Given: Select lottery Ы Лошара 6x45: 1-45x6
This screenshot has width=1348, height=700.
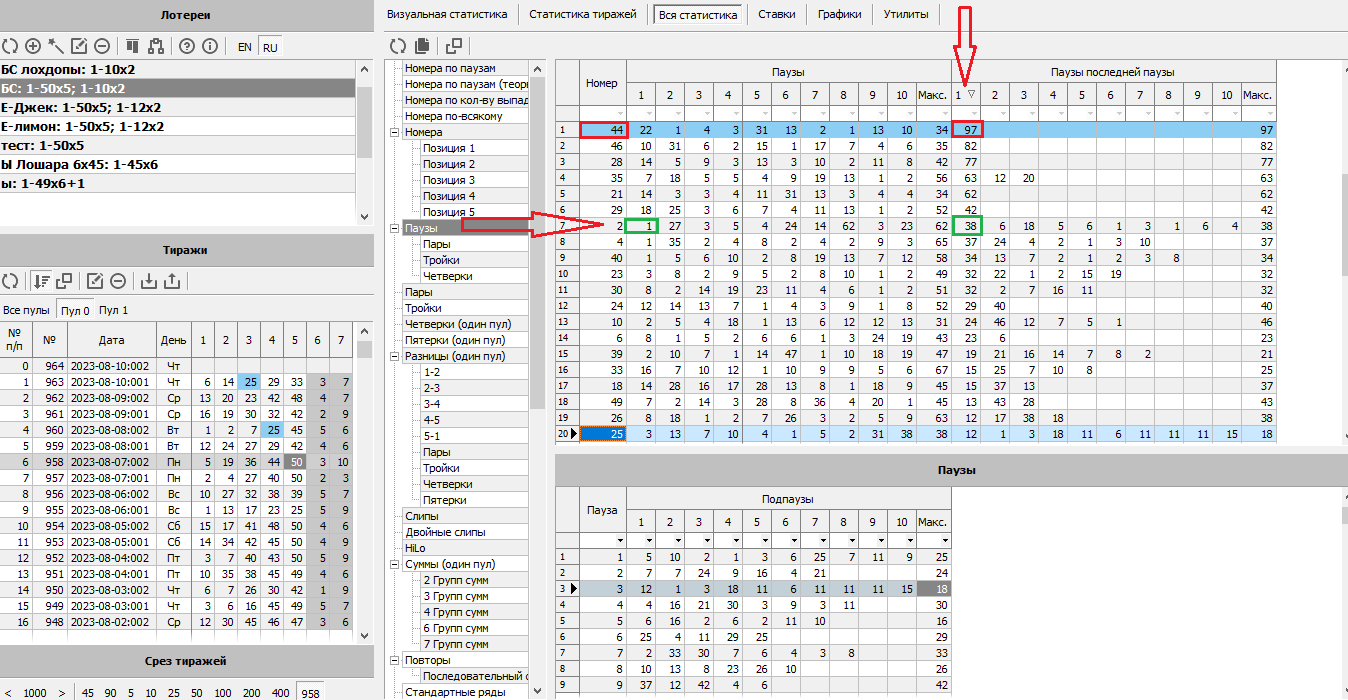Looking at the screenshot, I should [x=178, y=165].
